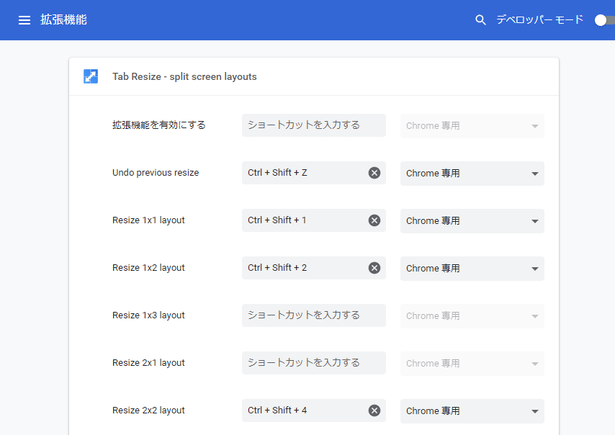Open scope dropdown for Resize 1x2 layout

(472, 268)
